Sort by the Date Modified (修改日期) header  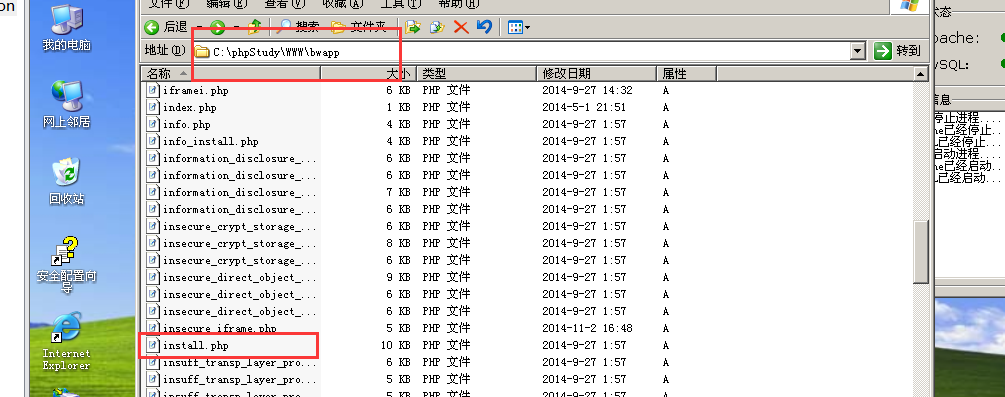596,74
